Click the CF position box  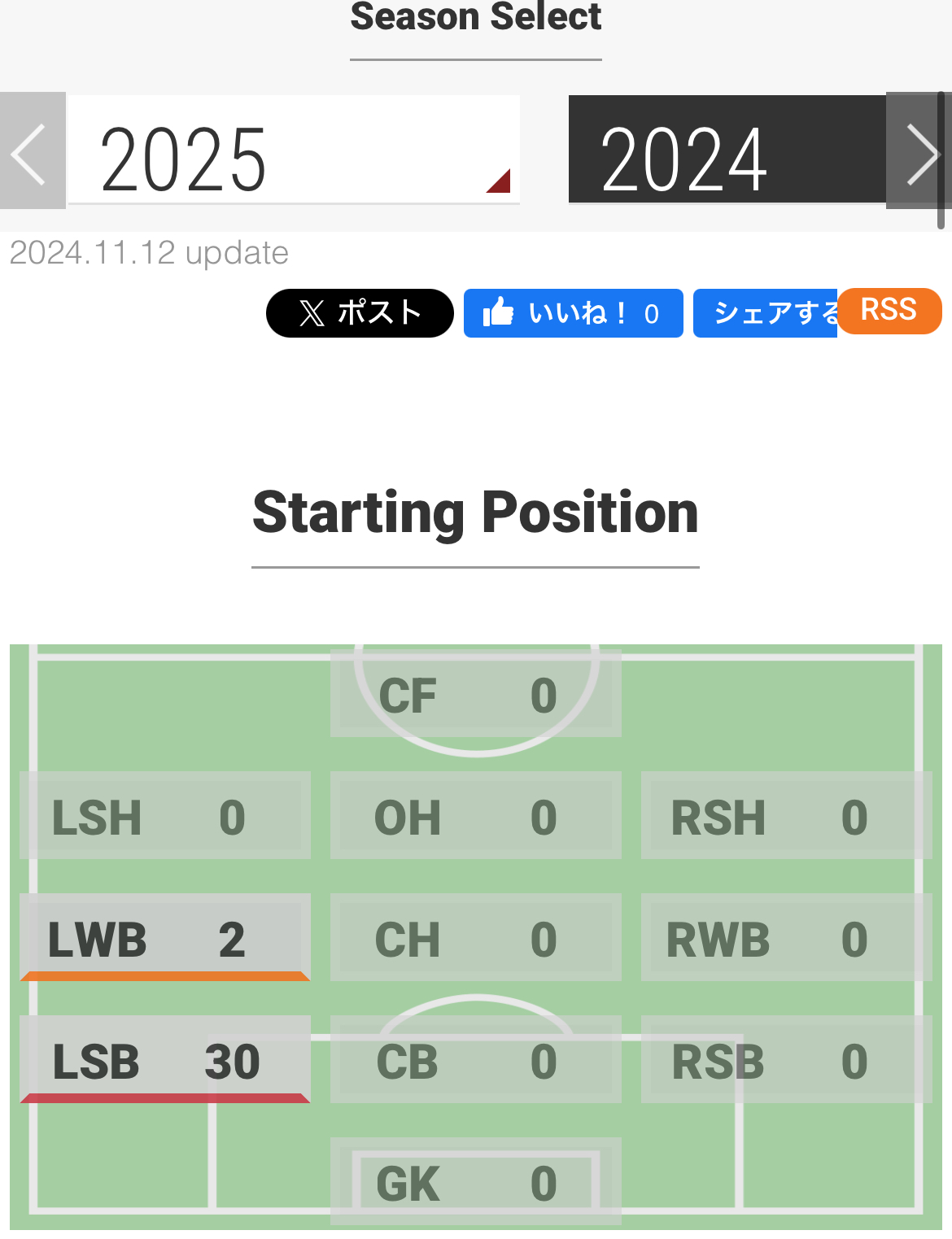475,696
